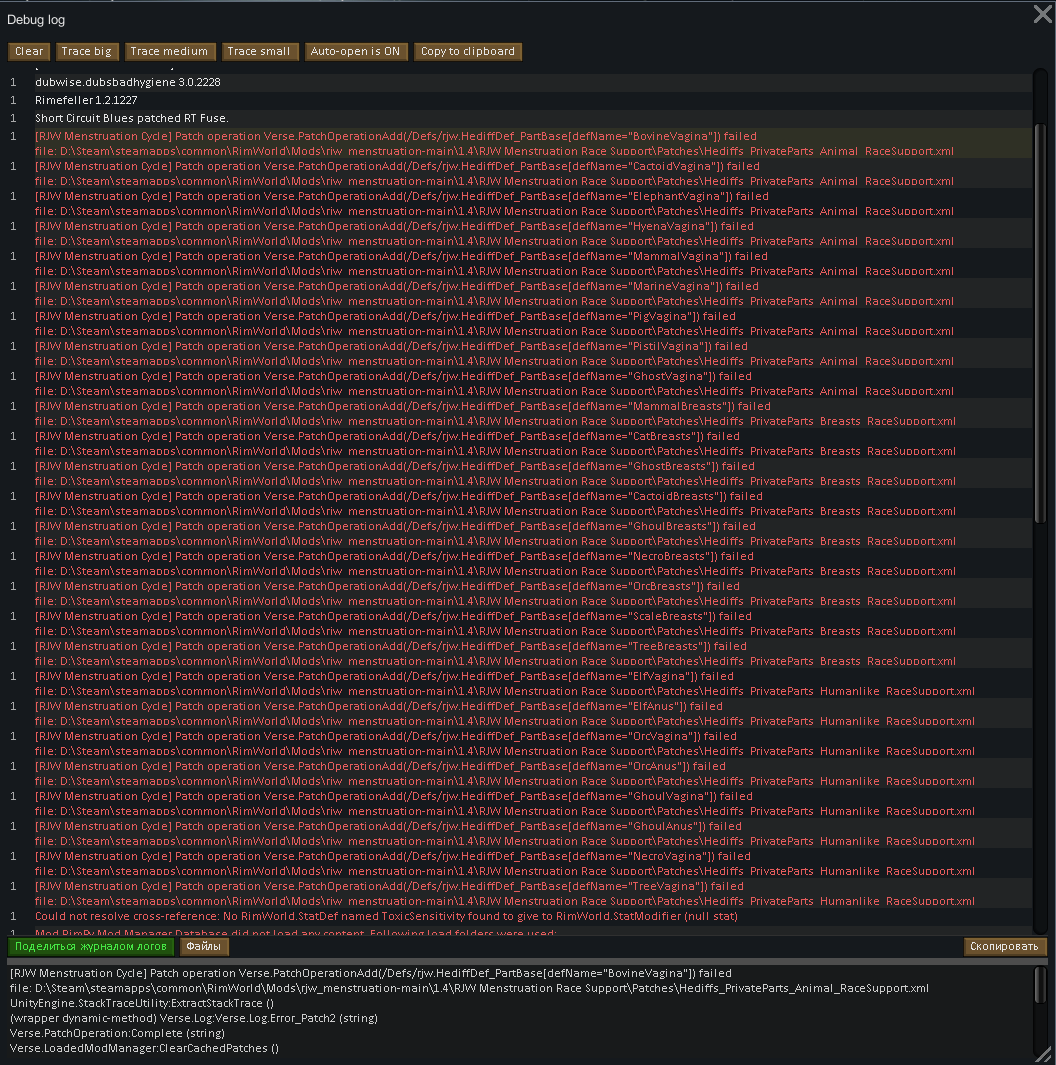Click the Скопировать button
Screen dimensions: 1056x1065
tap(1004, 946)
